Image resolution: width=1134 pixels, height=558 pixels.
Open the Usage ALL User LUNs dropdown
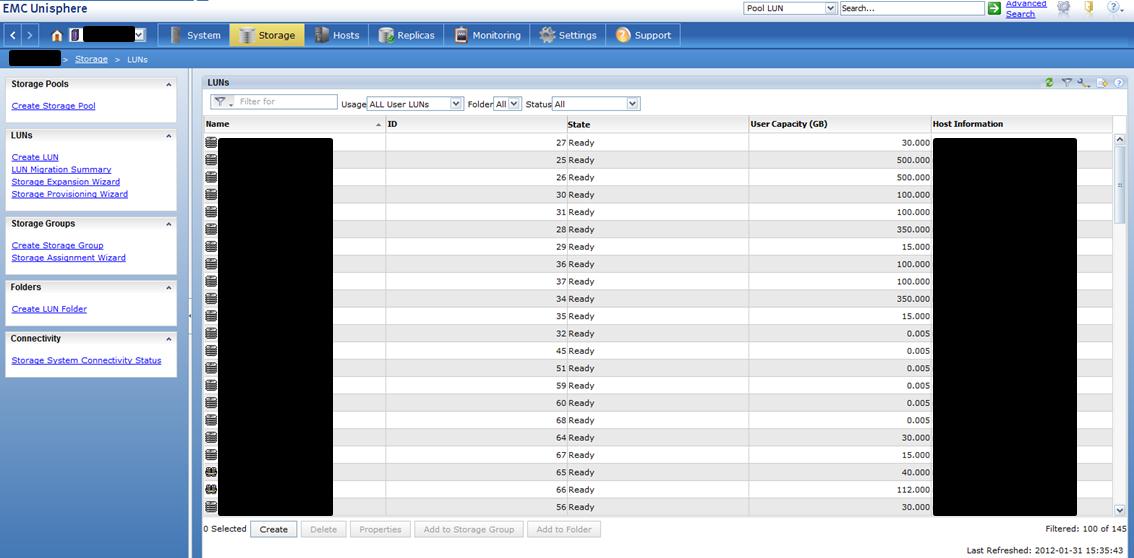point(414,104)
